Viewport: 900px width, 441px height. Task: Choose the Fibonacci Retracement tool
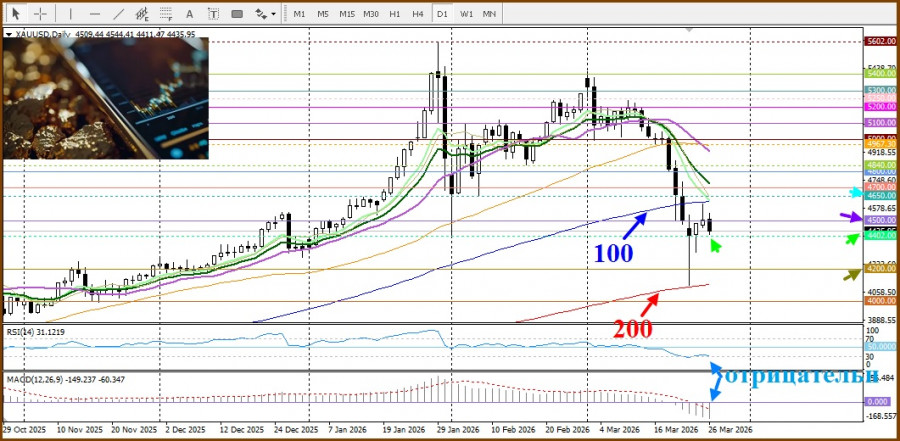click(166, 13)
